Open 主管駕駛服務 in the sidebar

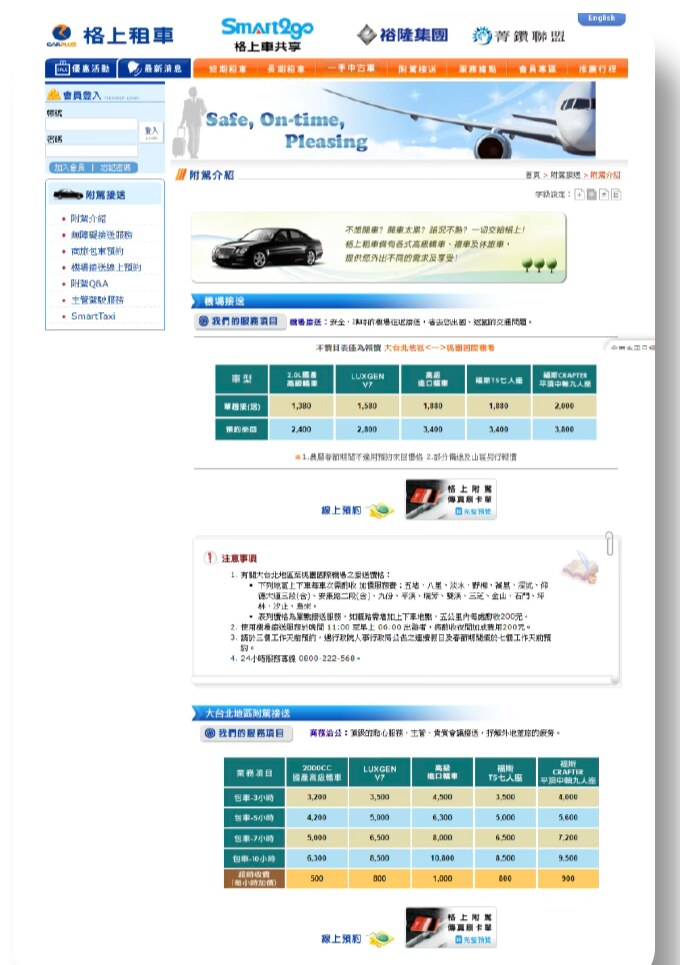(97, 300)
